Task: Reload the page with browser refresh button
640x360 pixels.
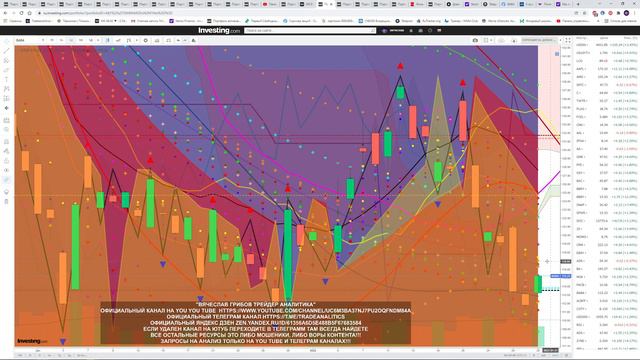Action: pos(22,13)
